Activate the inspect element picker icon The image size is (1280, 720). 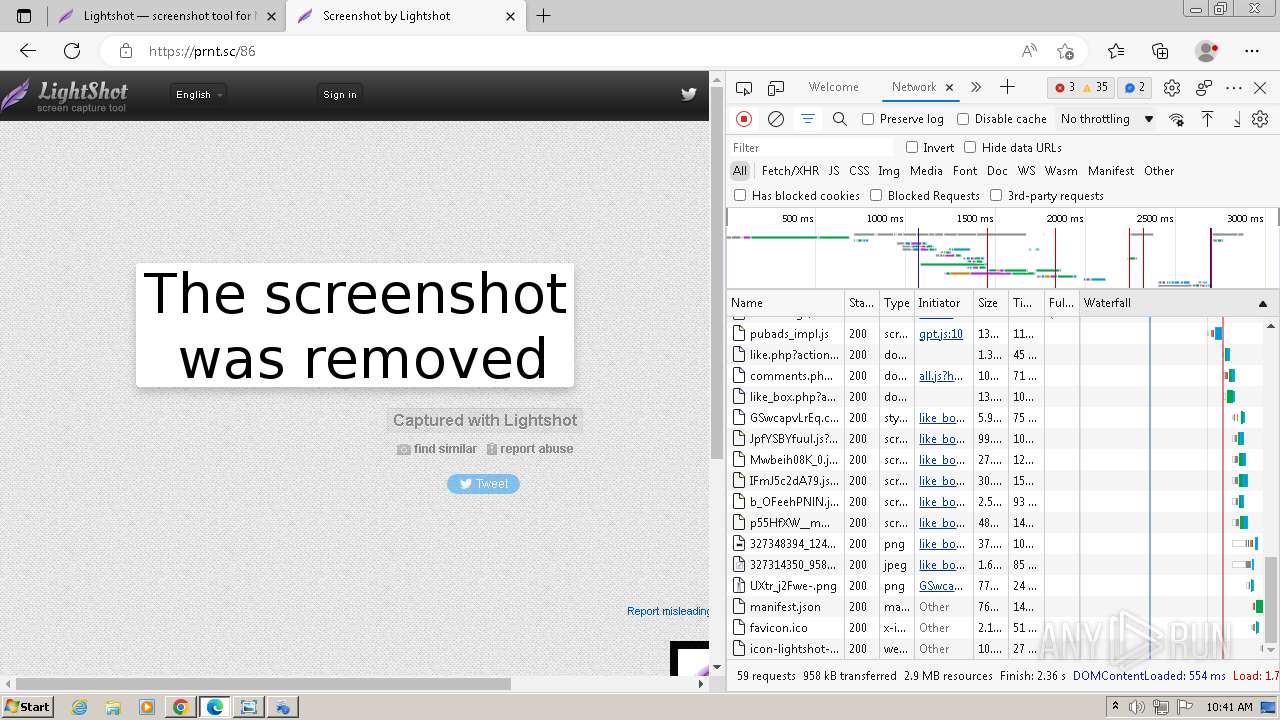pyautogui.click(x=744, y=88)
